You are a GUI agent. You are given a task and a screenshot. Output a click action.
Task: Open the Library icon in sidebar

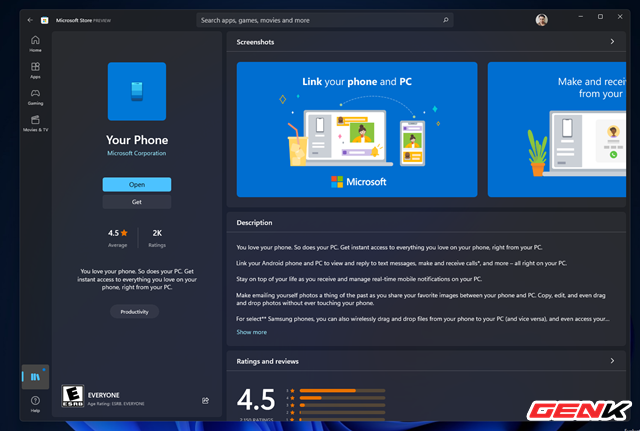tap(36, 377)
